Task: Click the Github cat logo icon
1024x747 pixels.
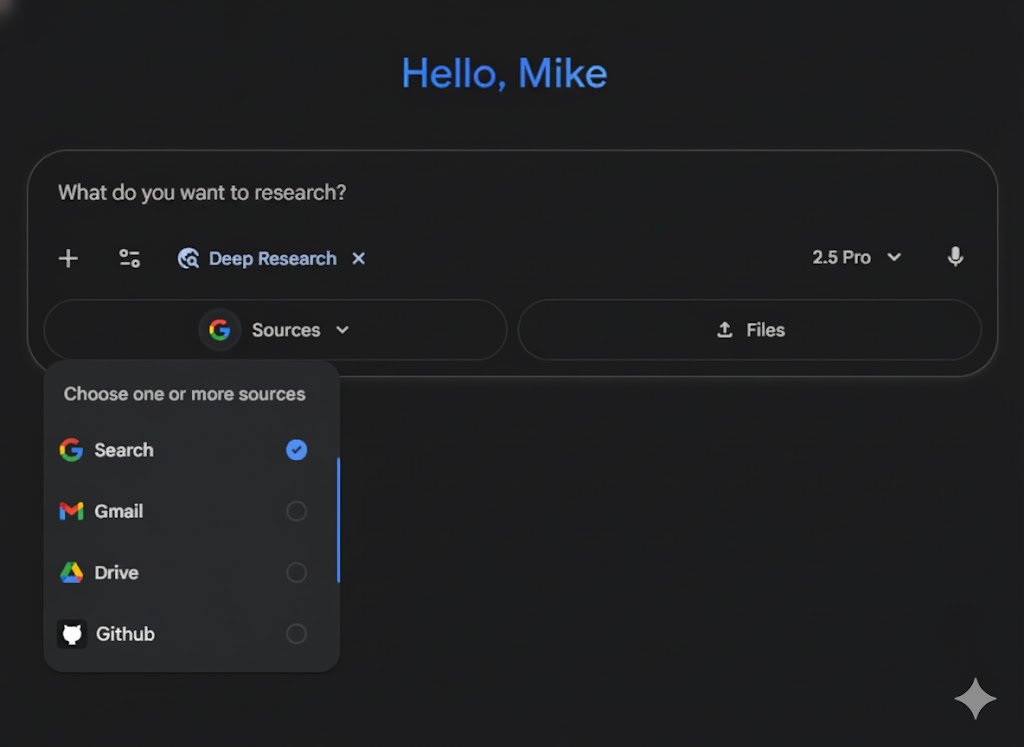Action: coord(72,634)
